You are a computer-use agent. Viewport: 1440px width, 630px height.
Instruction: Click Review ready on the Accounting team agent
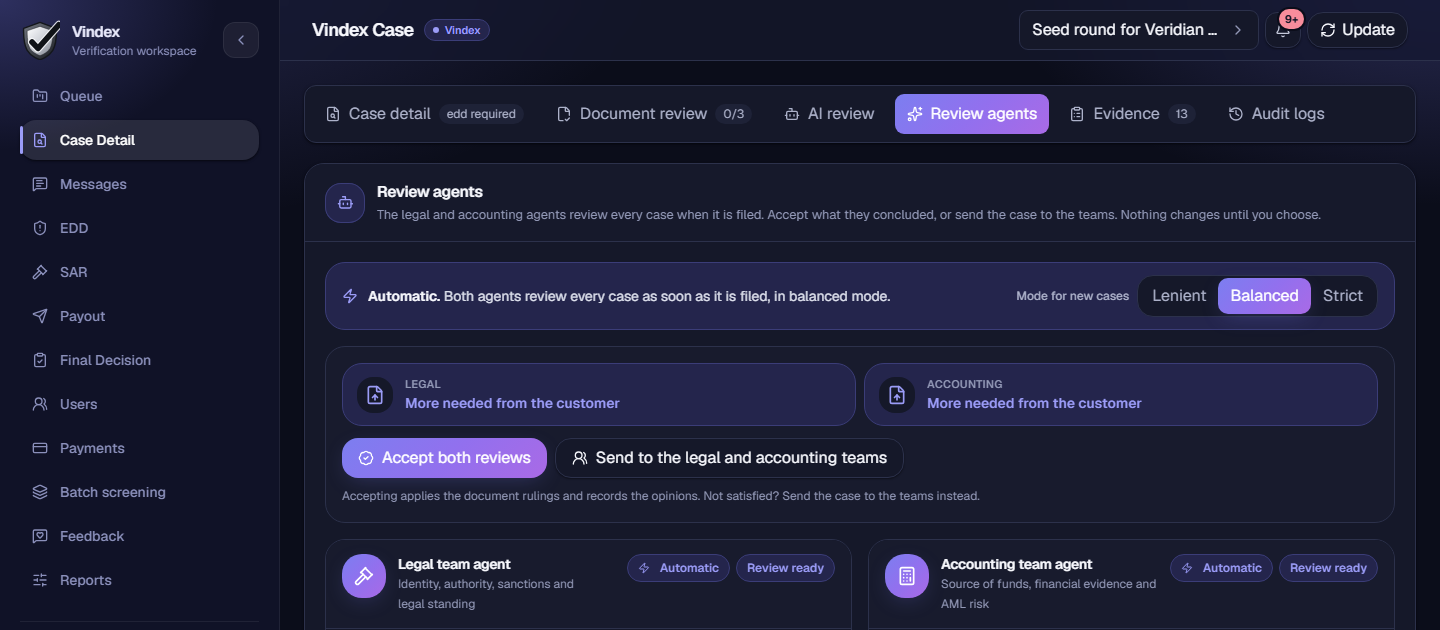[x=1328, y=568]
